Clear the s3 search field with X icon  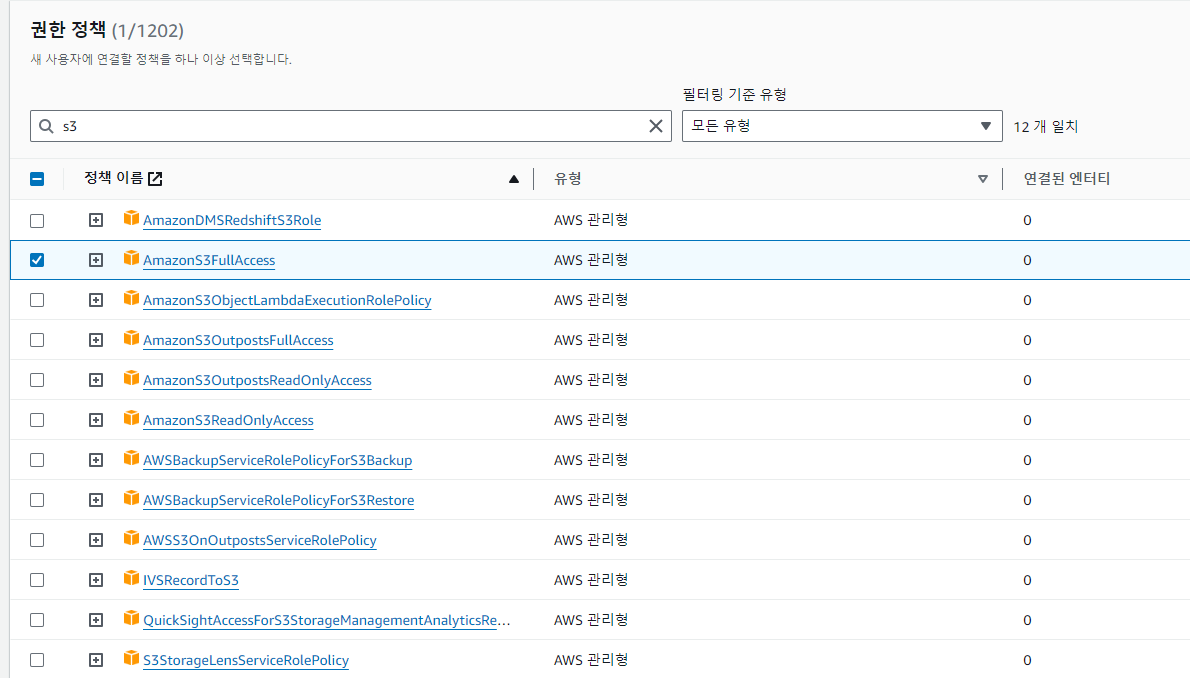click(656, 126)
